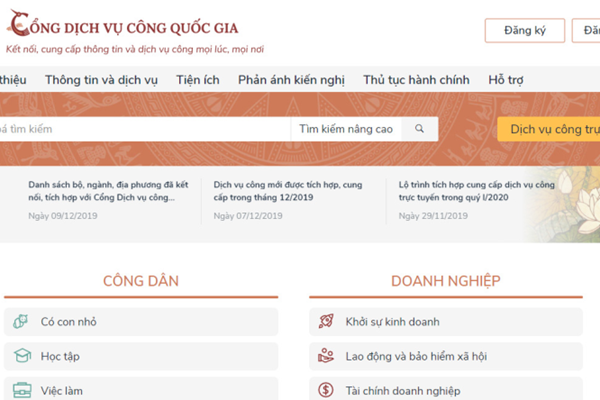600x400 pixels.
Task: Open news Dịch vụ công mới được tích hợp
Action: pos(288,191)
